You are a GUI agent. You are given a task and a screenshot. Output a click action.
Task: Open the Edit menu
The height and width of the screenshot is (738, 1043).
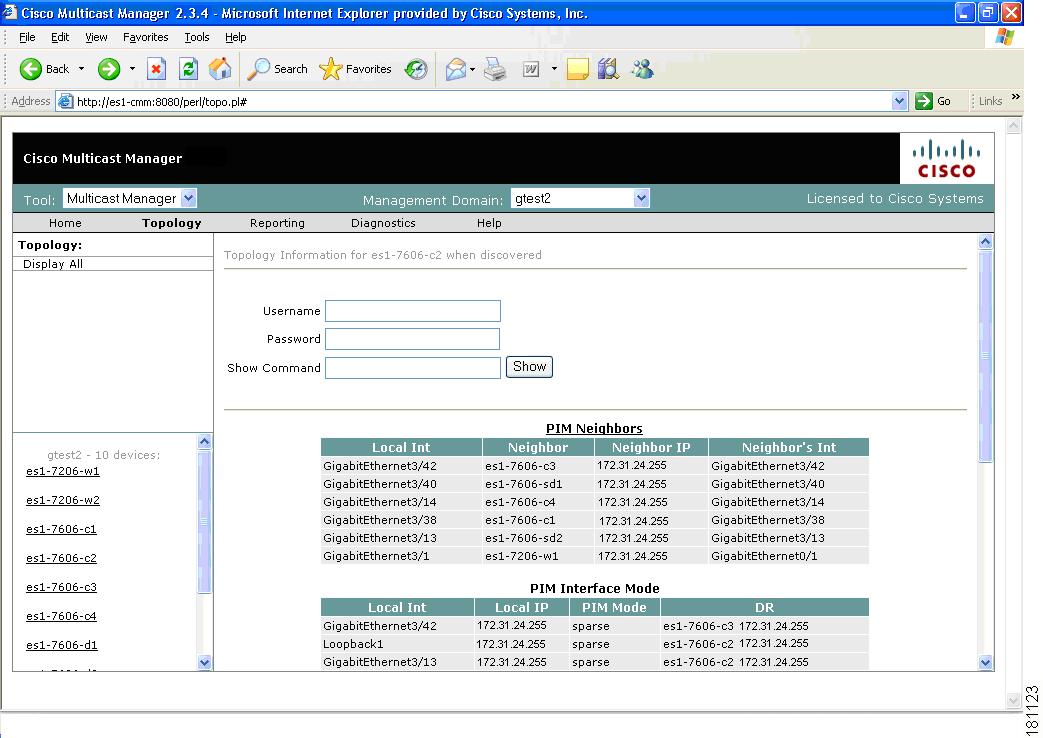(x=60, y=37)
